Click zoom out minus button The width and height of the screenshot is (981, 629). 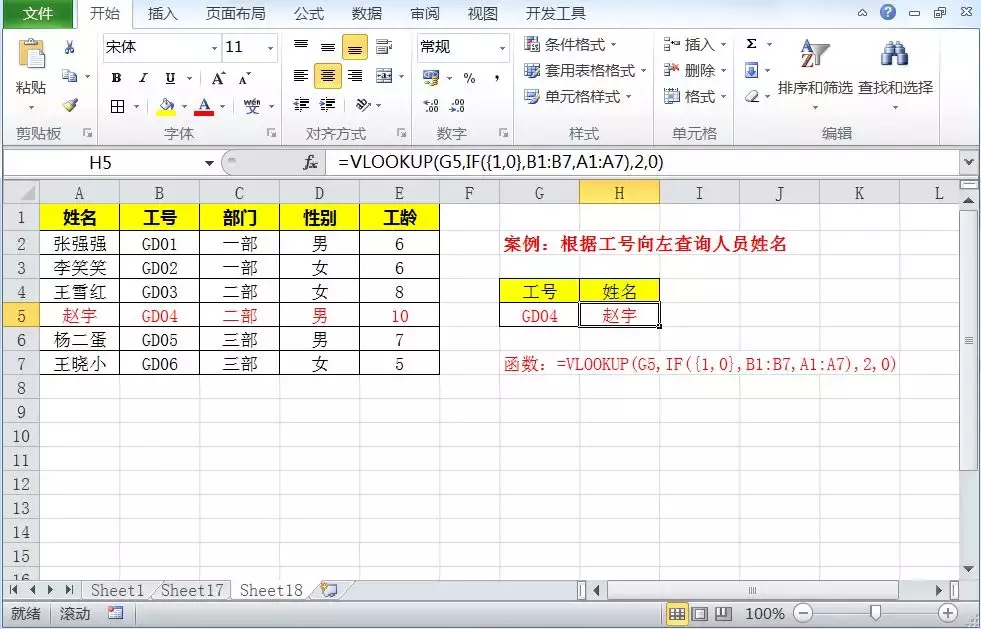pos(803,613)
